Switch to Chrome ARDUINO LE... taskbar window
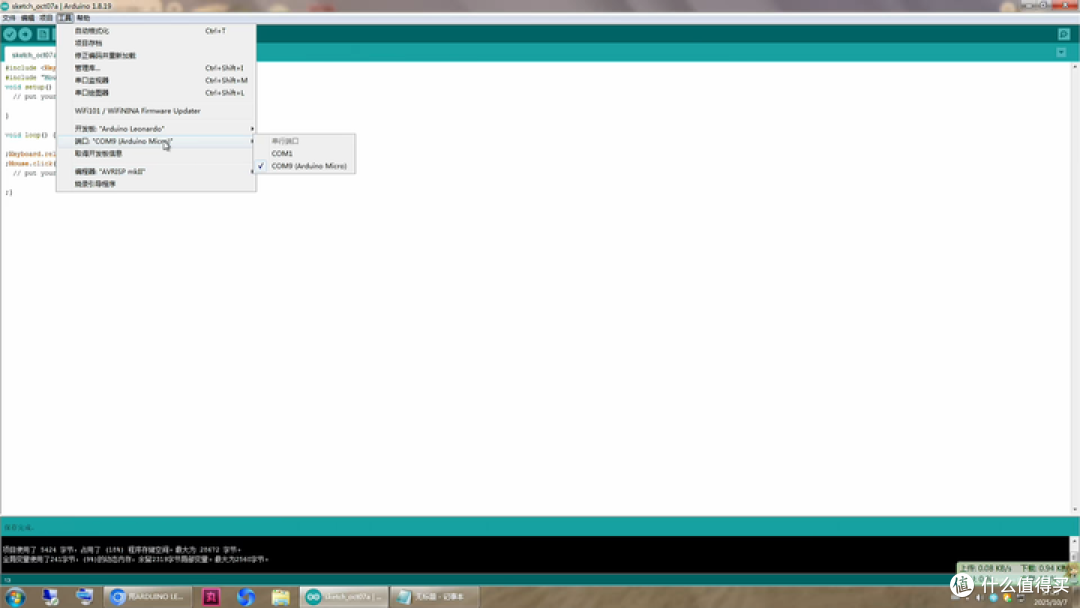This screenshot has width=1080, height=608. click(x=148, y=597)
